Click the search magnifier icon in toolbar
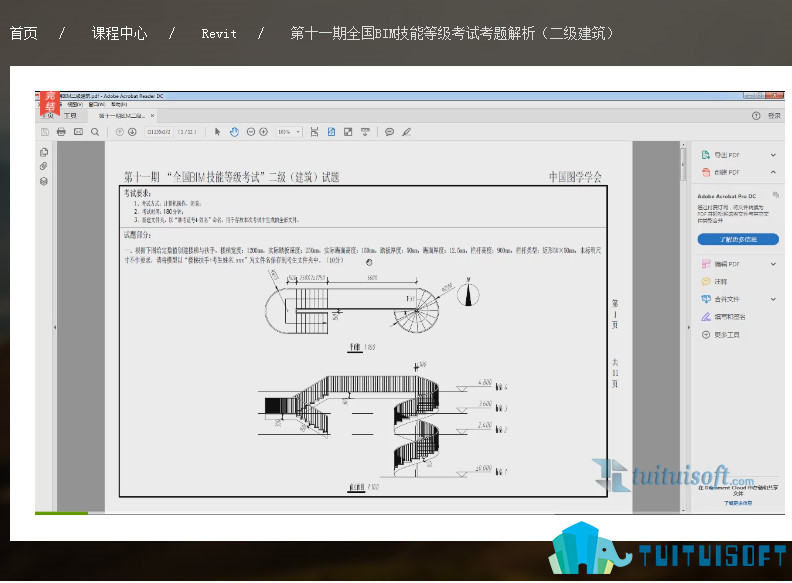792x583 pixels. coord(95,132)
